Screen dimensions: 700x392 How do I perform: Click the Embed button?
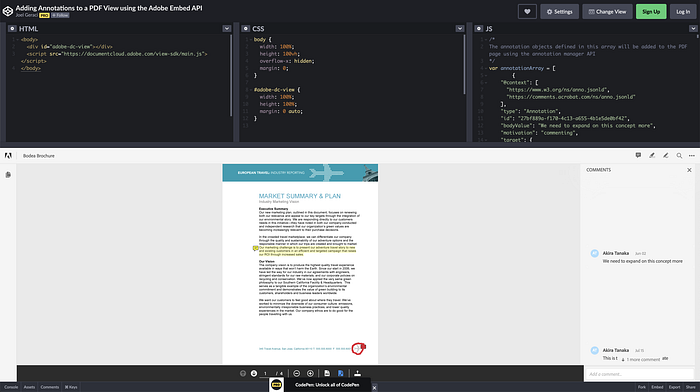point(657,387)
